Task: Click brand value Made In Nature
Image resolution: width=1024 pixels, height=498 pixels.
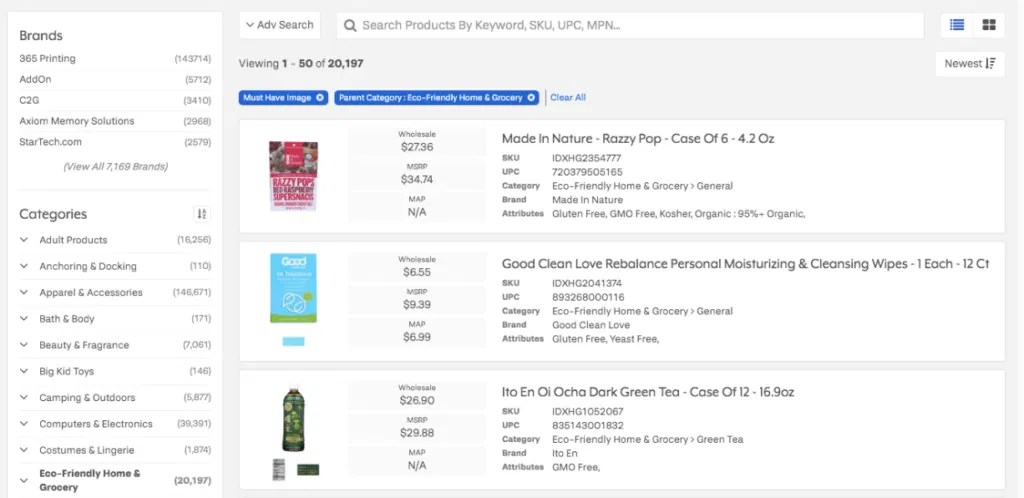Action: [587, 200]
